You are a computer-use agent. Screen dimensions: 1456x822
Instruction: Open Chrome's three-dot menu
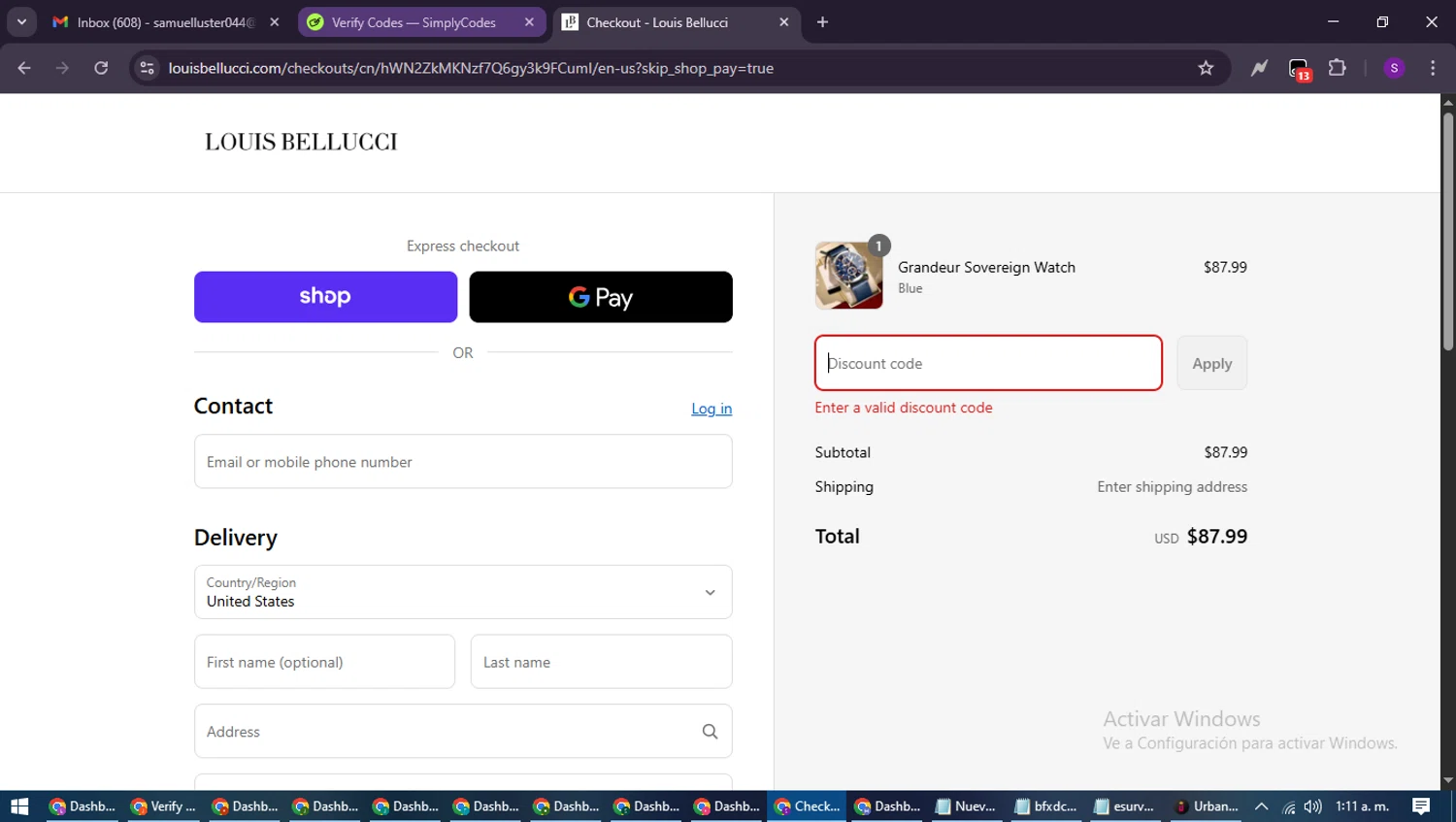pos(1433,68)
